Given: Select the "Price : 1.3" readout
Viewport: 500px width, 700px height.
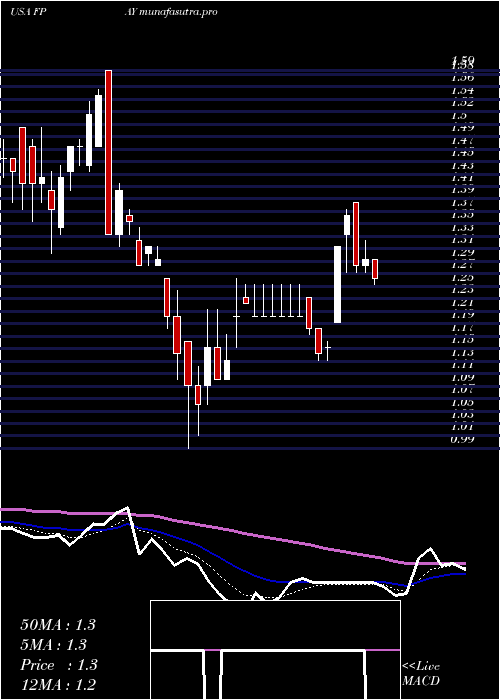Looking at the screenshot, I should point(58,665).
